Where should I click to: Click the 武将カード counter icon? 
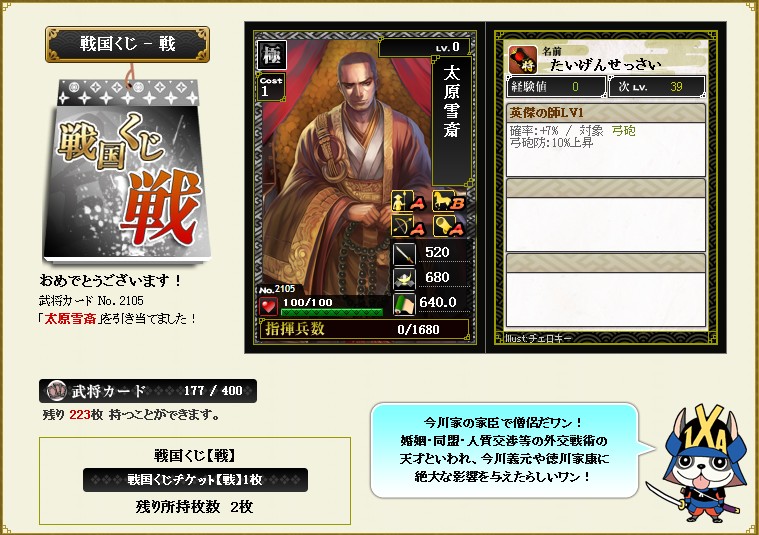56,390
